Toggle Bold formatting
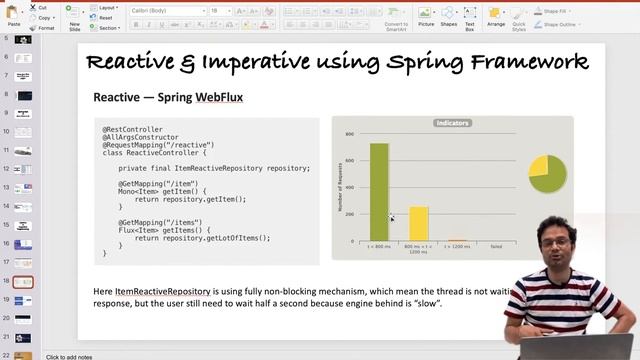 (136, 25)
